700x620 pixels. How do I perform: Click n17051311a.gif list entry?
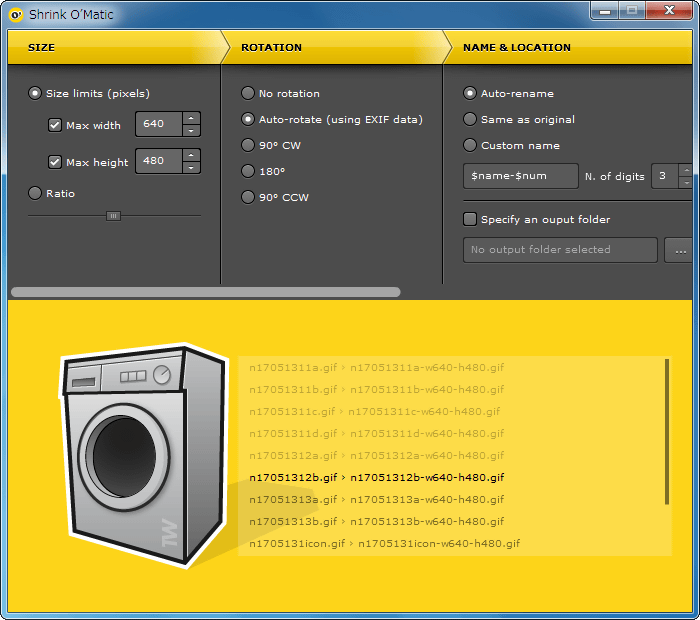point(376,368)
